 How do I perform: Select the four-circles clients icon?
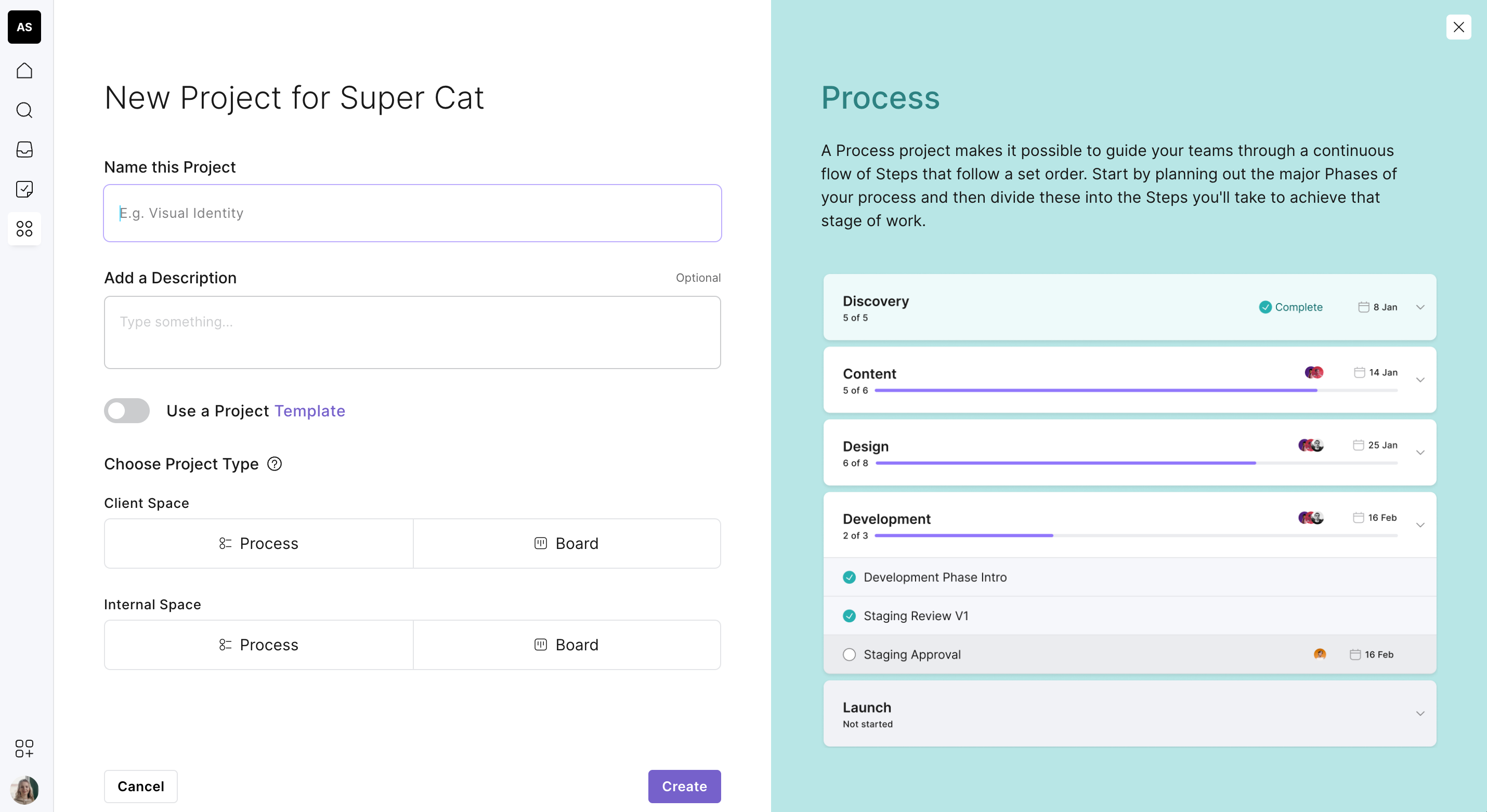coord(24,229)
